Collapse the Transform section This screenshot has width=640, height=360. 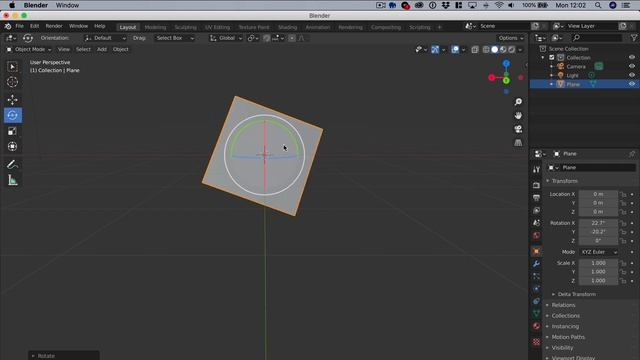click(564, 181)
